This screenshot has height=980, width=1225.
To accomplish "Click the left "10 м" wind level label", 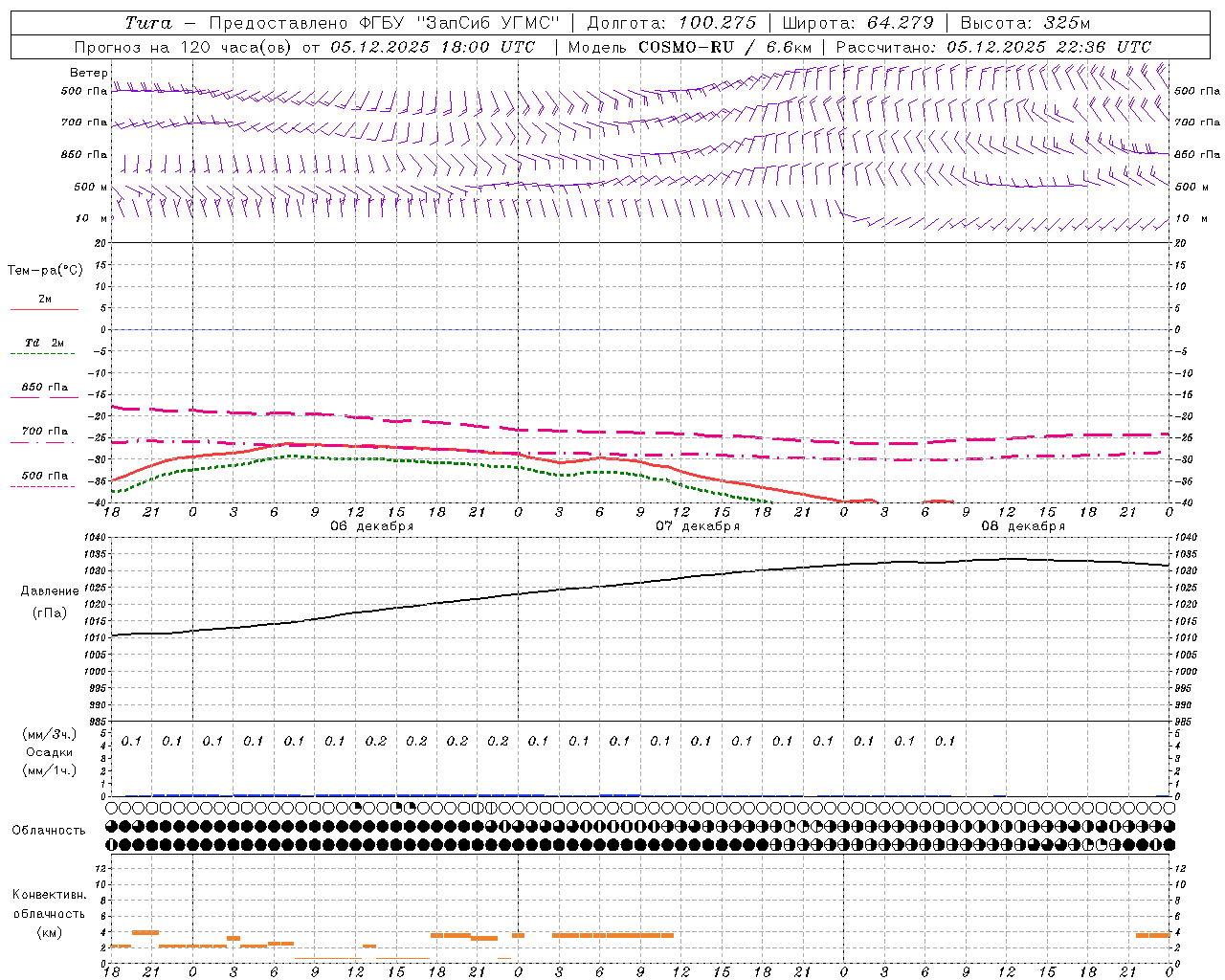I will (x=91, y=218).
